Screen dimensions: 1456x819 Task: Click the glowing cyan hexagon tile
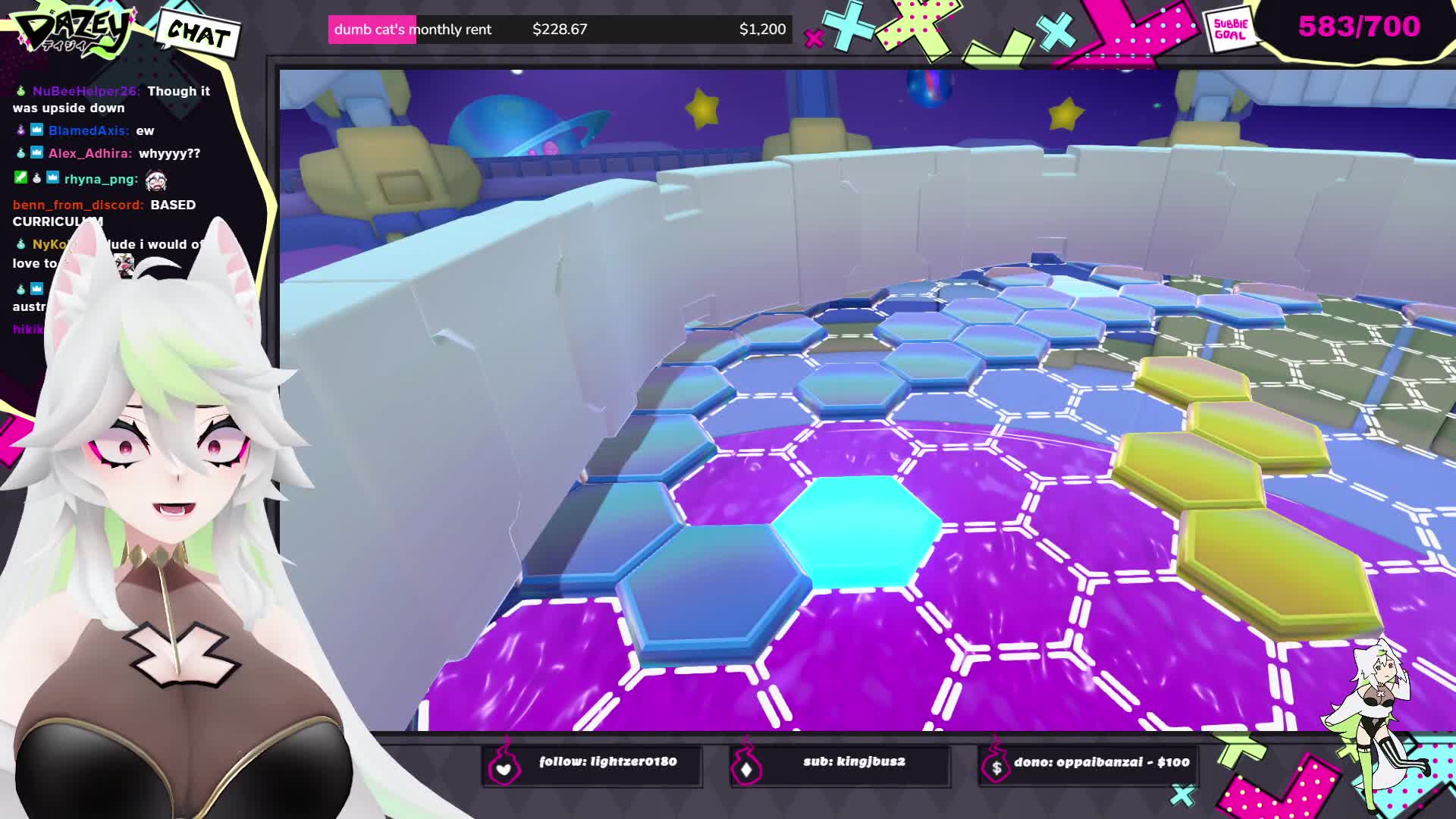pos(858,532)
